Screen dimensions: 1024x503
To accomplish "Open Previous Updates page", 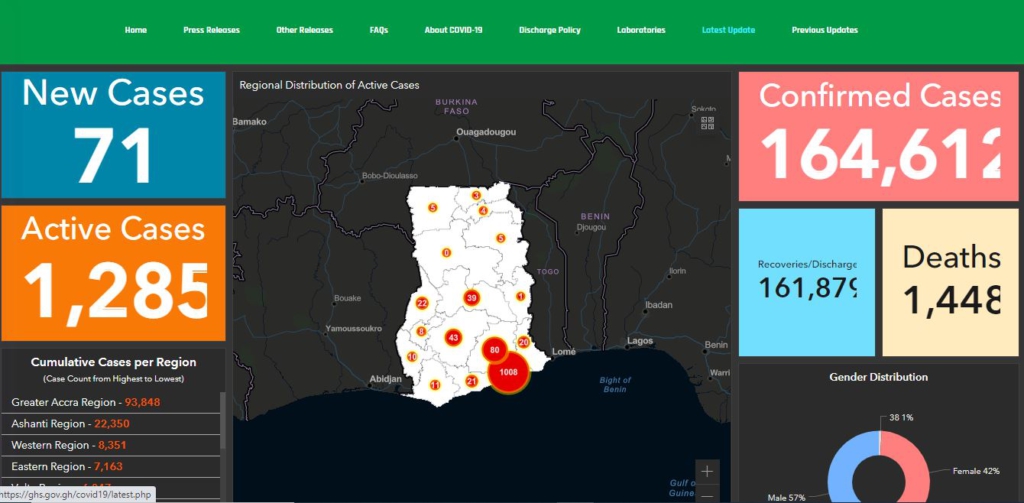I will (825, 30).
